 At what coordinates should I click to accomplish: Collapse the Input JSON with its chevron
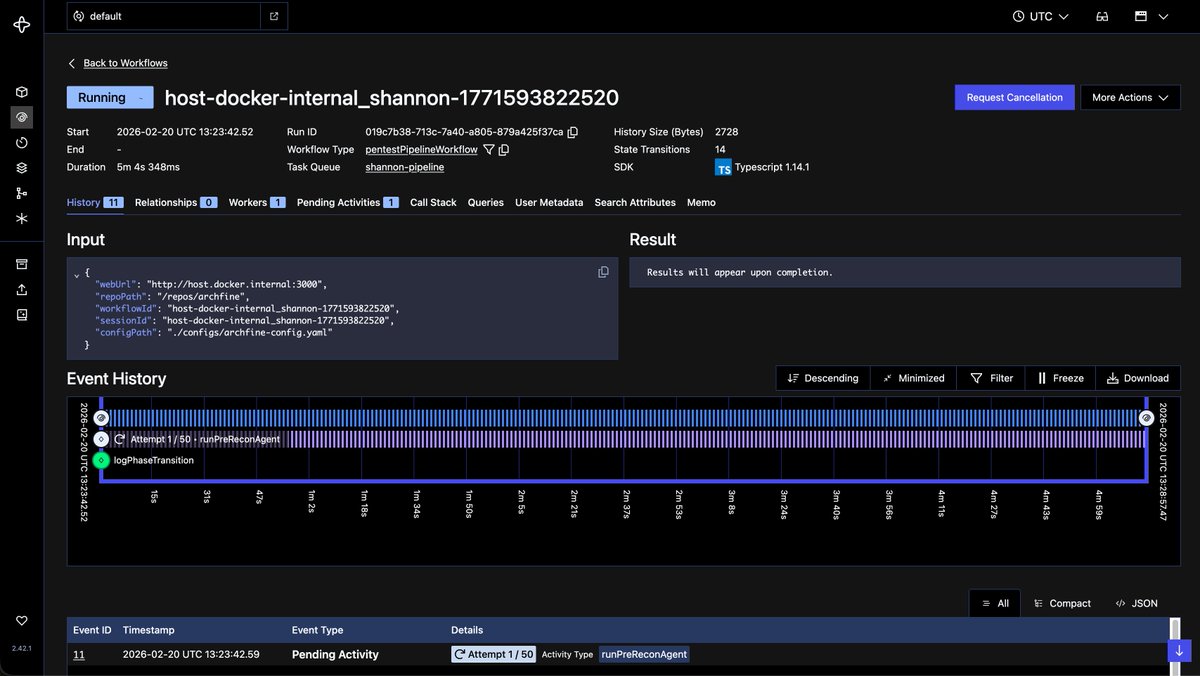77,273
